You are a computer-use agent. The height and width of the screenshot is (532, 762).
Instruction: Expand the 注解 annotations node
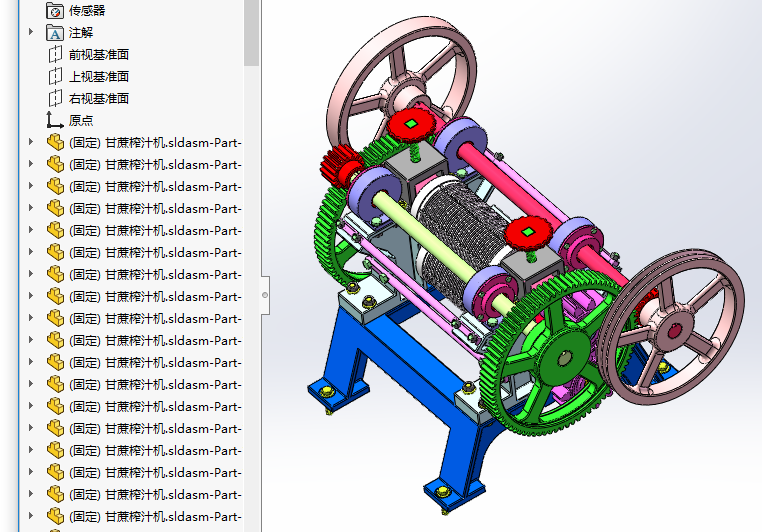[31, 32]
